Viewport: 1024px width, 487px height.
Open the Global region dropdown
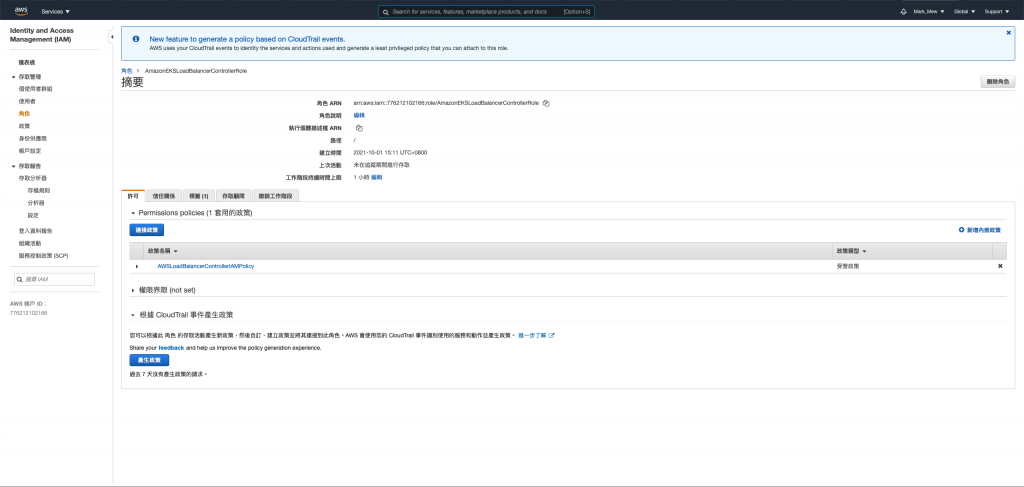(x=965, y=12)
